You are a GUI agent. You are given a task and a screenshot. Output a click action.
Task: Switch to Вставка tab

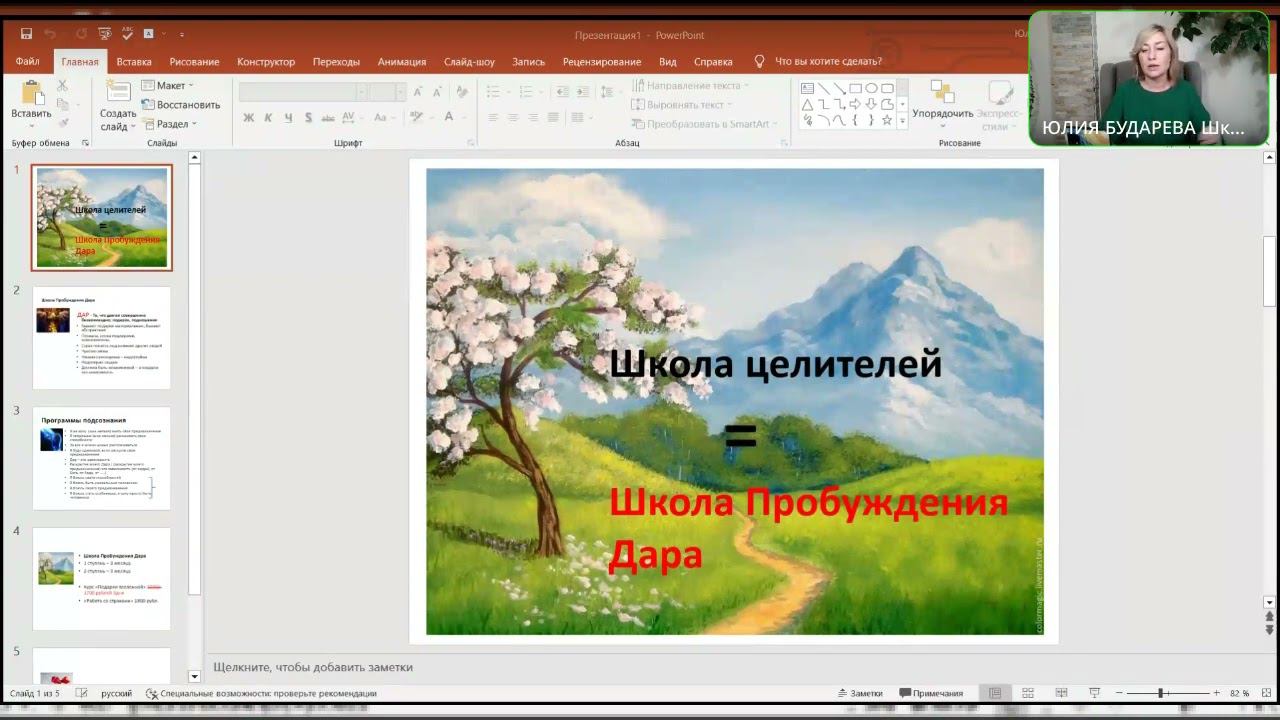click(x=134, y=61)
